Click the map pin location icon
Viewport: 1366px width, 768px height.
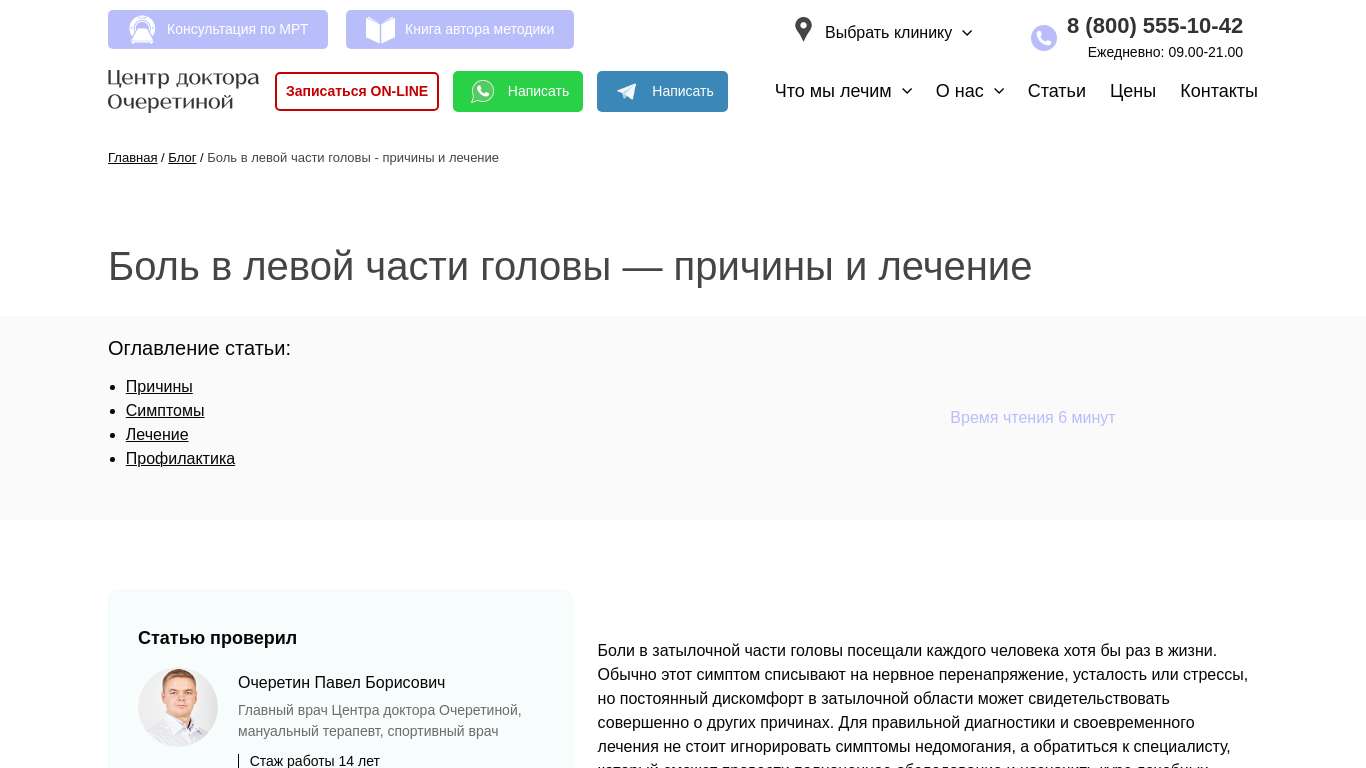click(x=803, y=30)
